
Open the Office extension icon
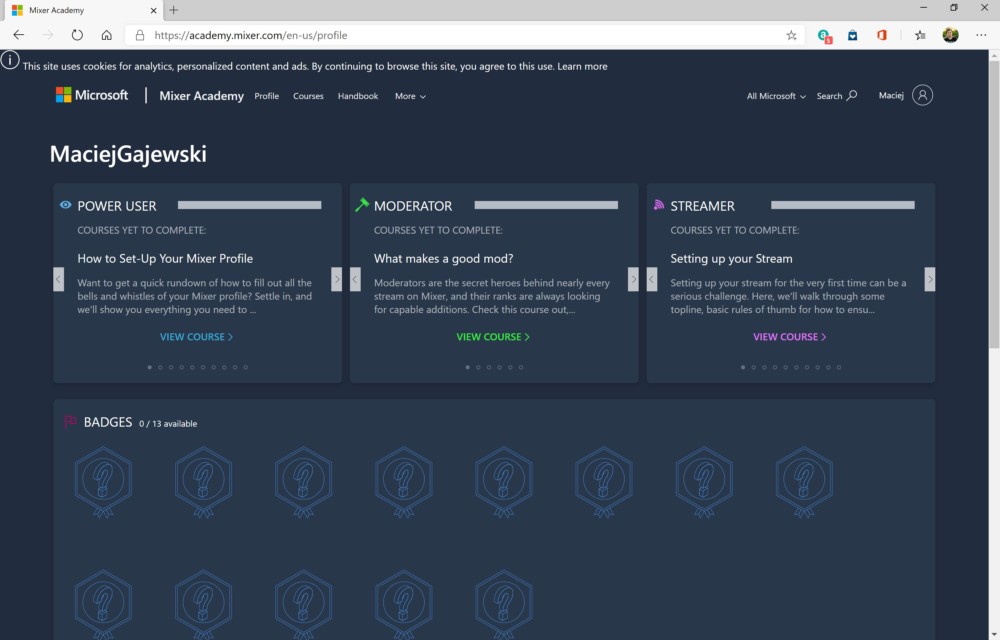coord(882,35)
